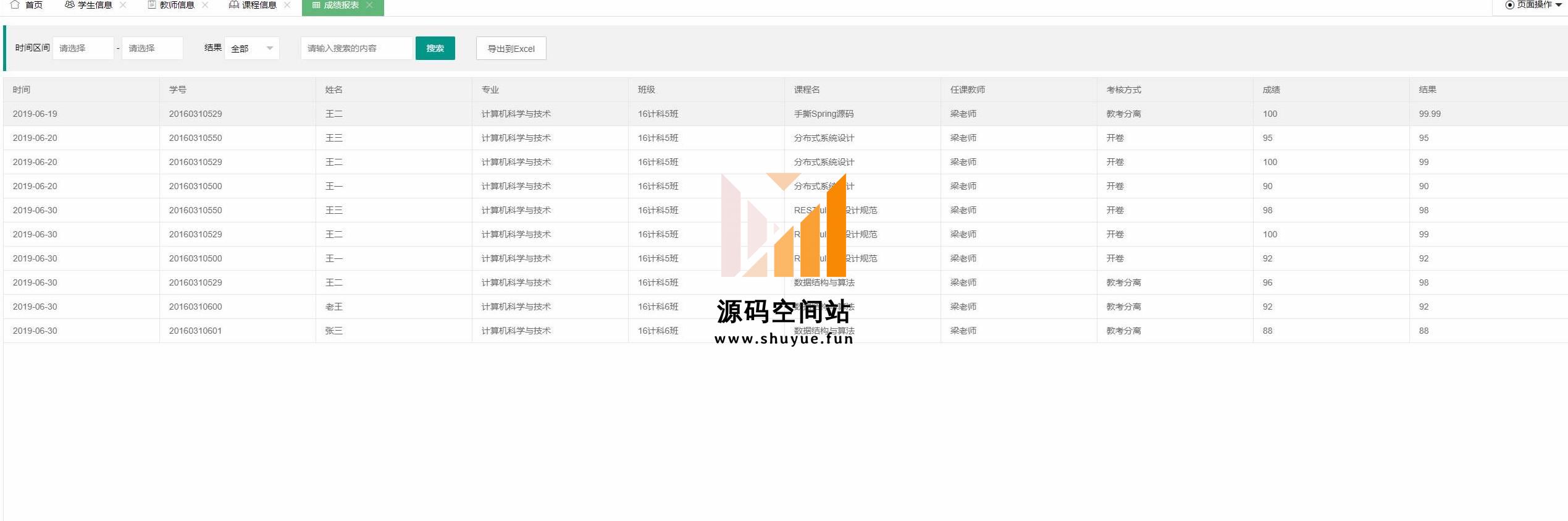Close the 课程信息 tab
This screenshot has height=521, width=1568.
pyautogui.click(x=287, y=5)
